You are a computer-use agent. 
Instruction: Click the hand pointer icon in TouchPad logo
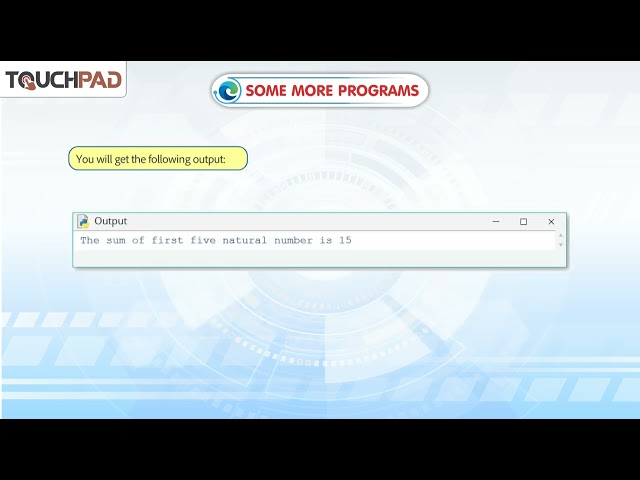tap(30, 82)
